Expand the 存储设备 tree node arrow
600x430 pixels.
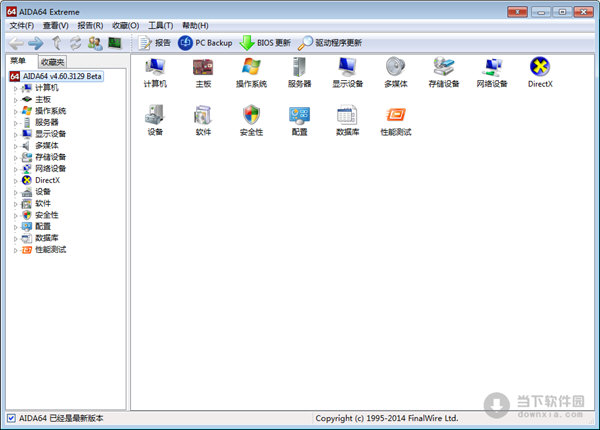tap(16, 158)
